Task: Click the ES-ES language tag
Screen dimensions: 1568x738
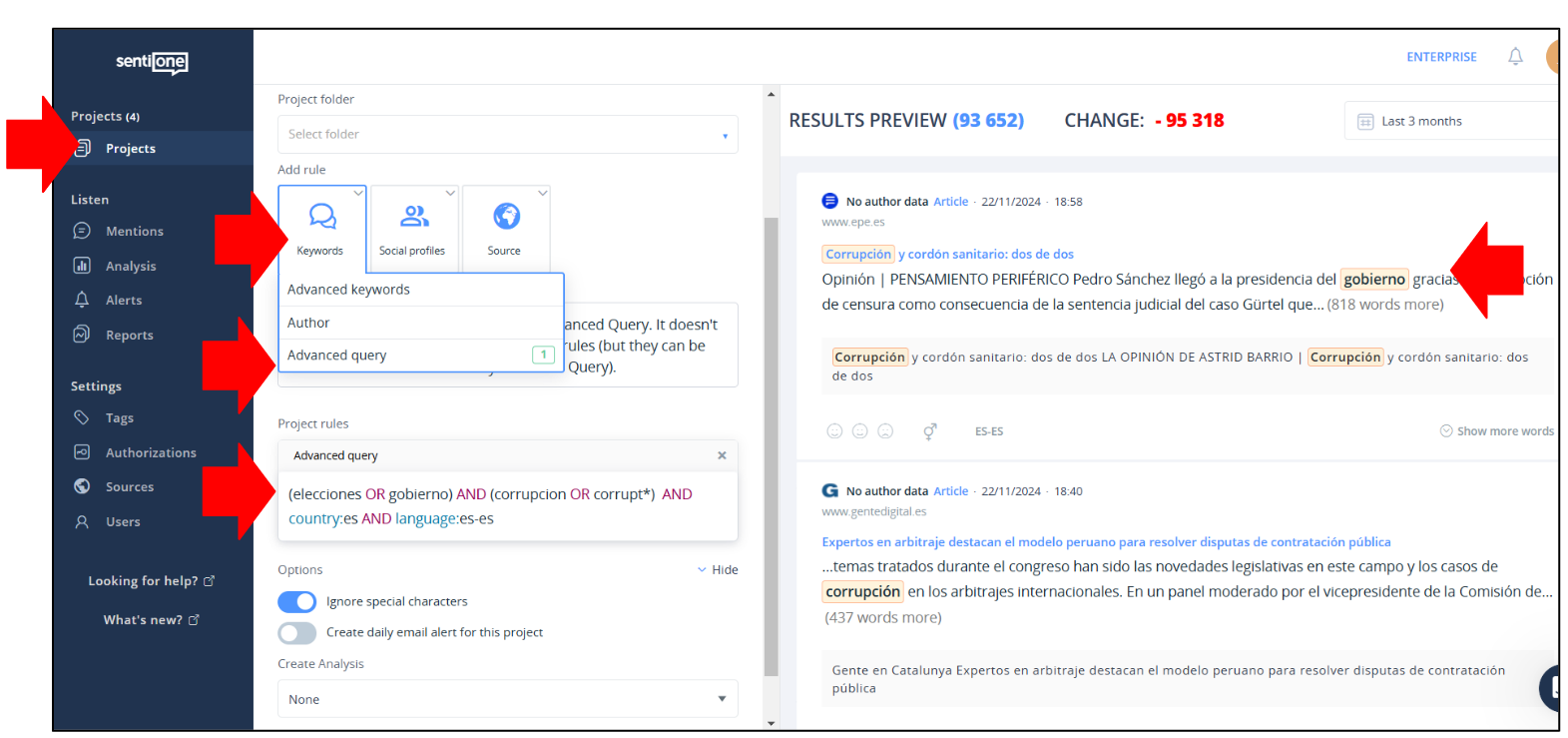Action: point(989,432)
